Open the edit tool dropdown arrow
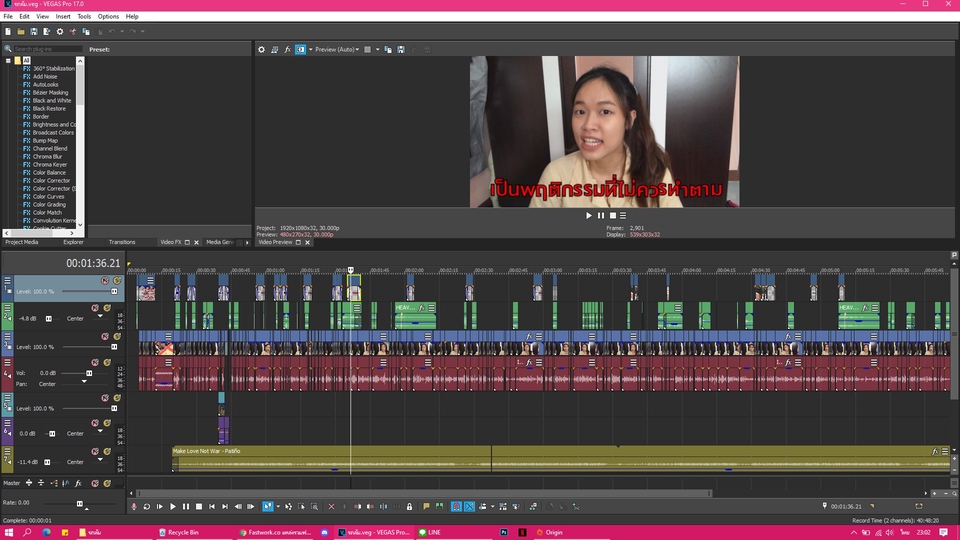 click(278, 506)
